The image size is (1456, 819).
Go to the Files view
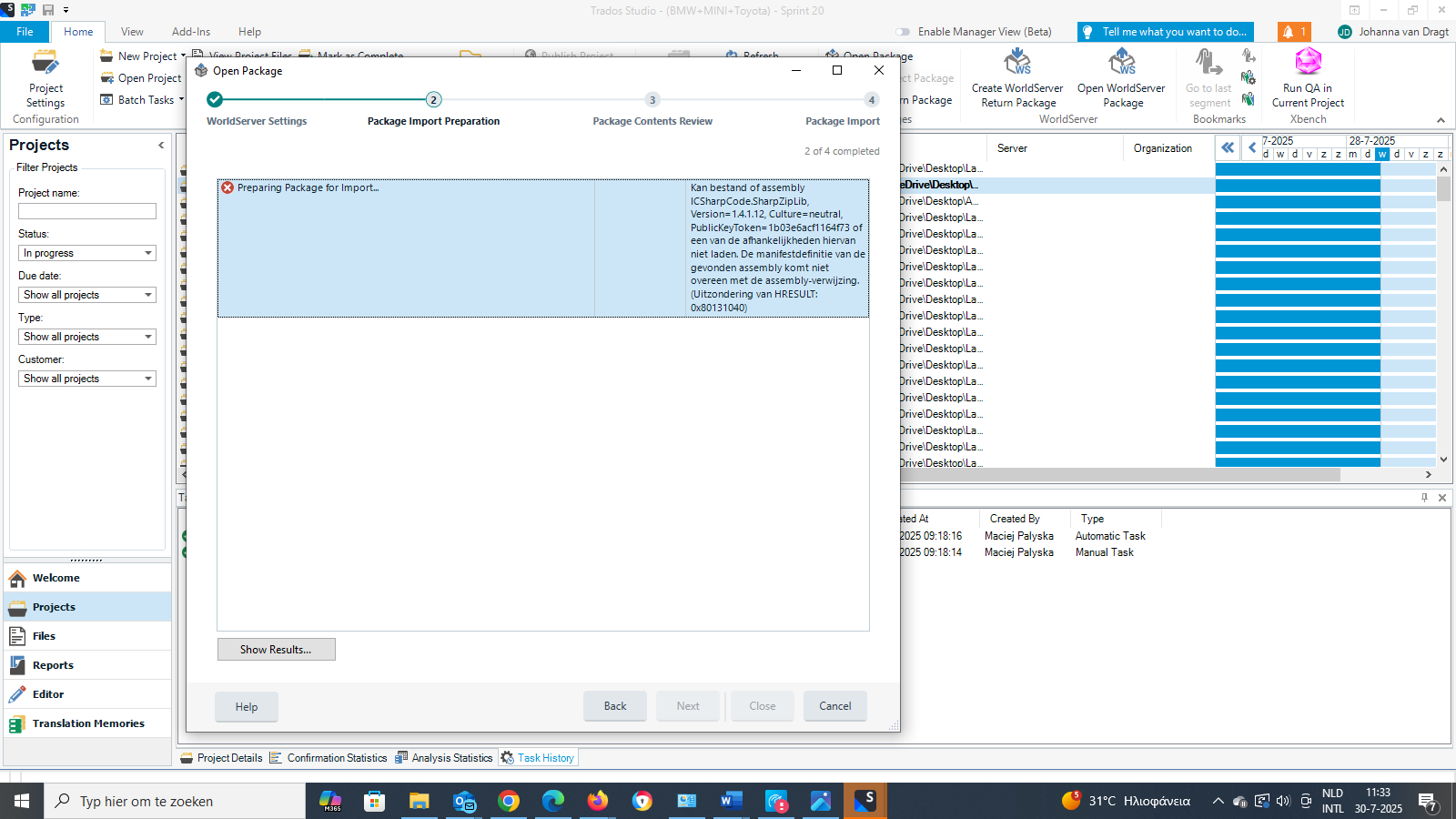(x=87, y=636)
